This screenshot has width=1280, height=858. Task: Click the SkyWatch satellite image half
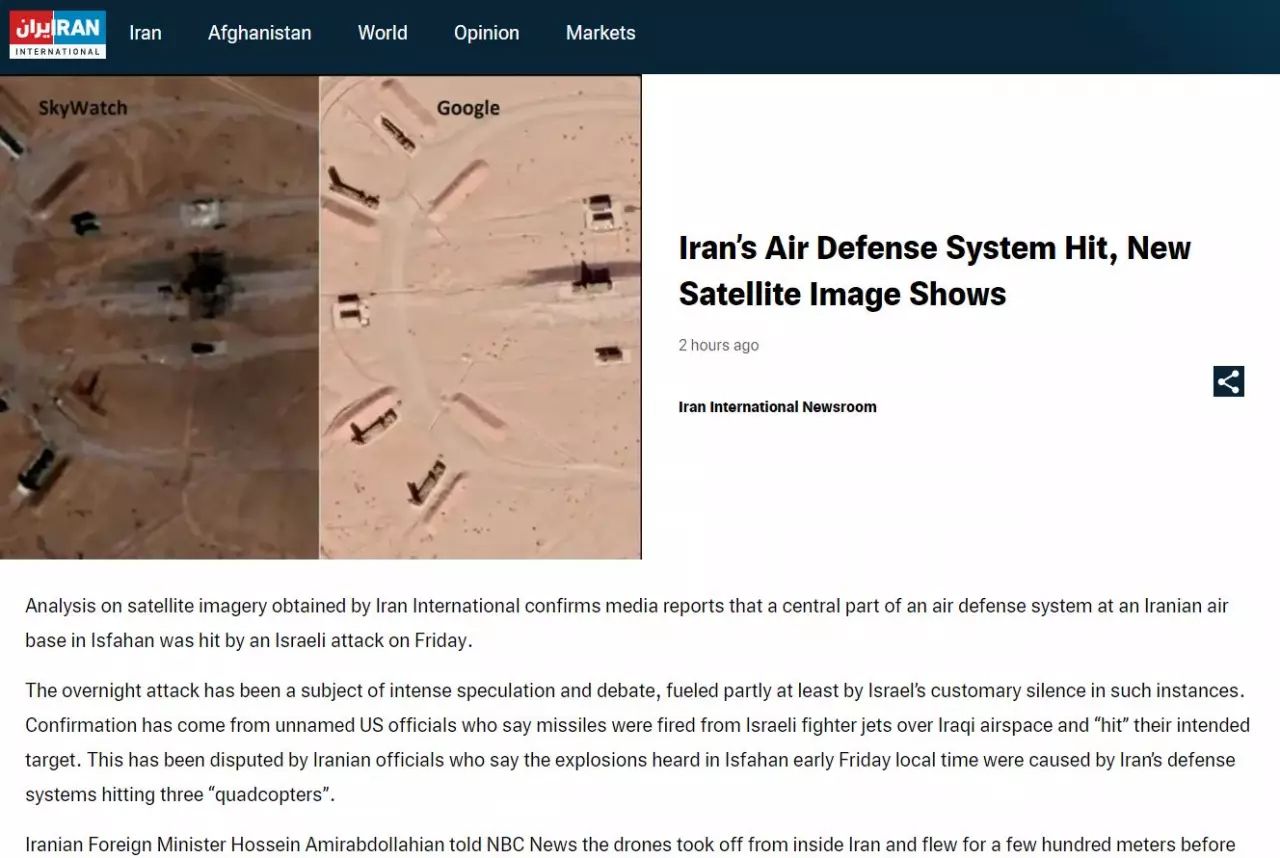point(160,330)
